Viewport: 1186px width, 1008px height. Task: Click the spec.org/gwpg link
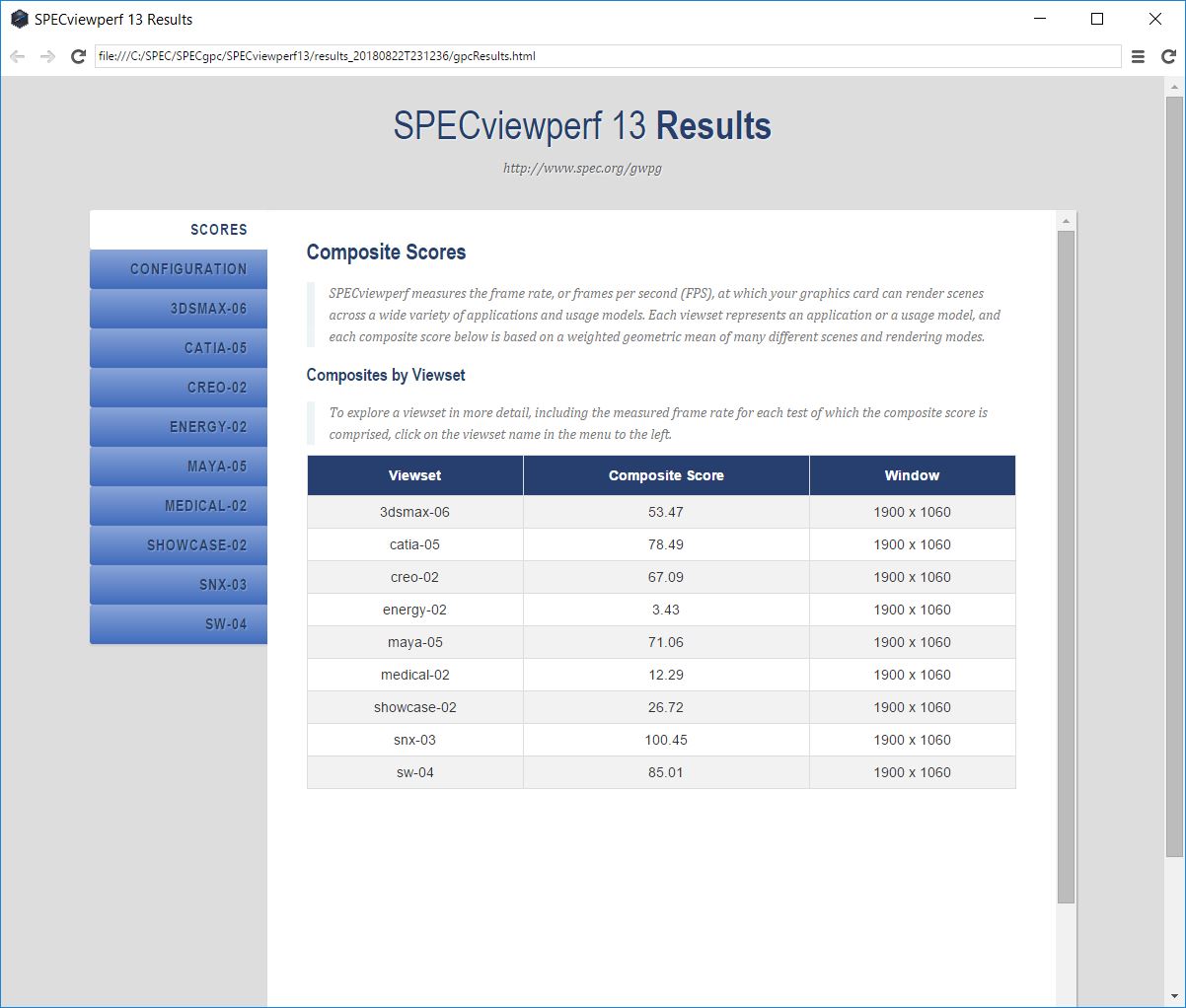click(582, 169)
